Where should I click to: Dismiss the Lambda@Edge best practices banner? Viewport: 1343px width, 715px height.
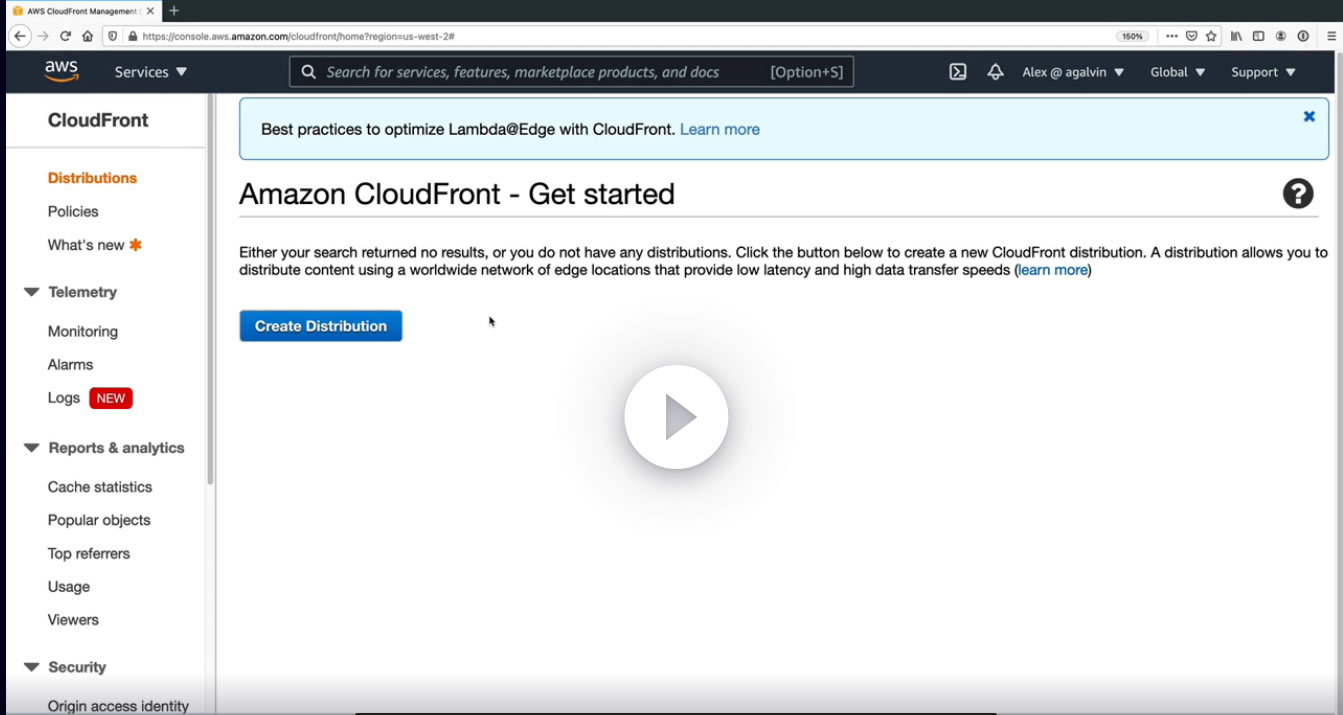click(x=1309, y=117)
